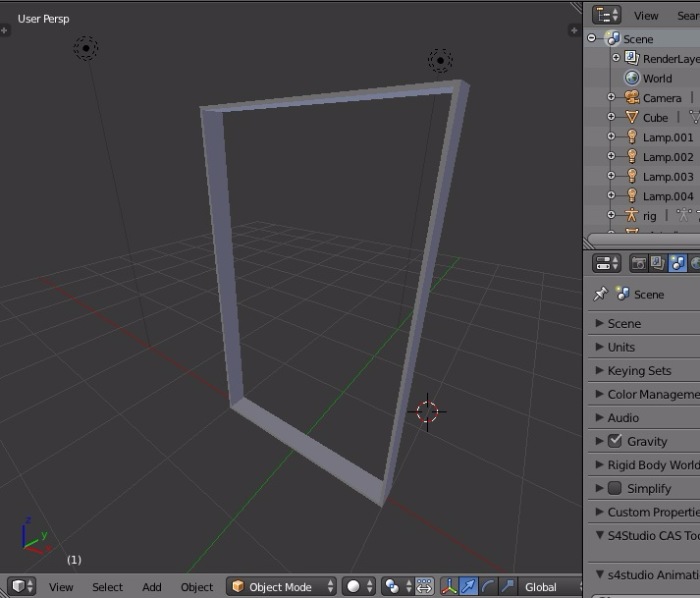Click the 3D View editor type icon
The width and height of the screenshot is (700, 598).
pyautogui.click(x=21, y=587)
